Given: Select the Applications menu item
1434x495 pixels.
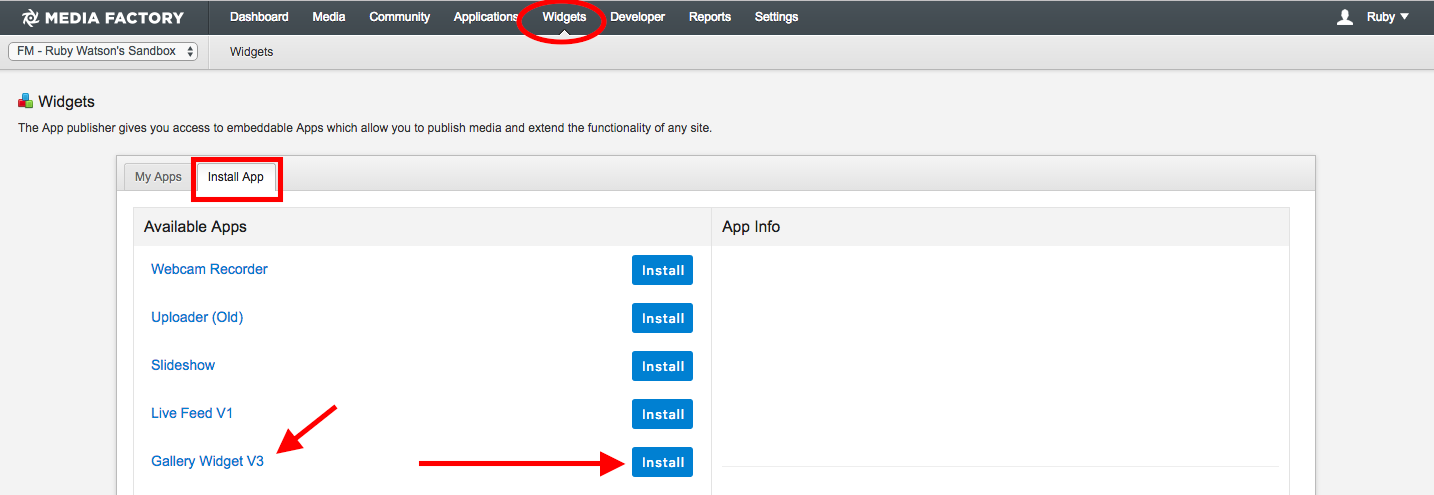Looking at the screenshot, I should [x=486, y=17].
